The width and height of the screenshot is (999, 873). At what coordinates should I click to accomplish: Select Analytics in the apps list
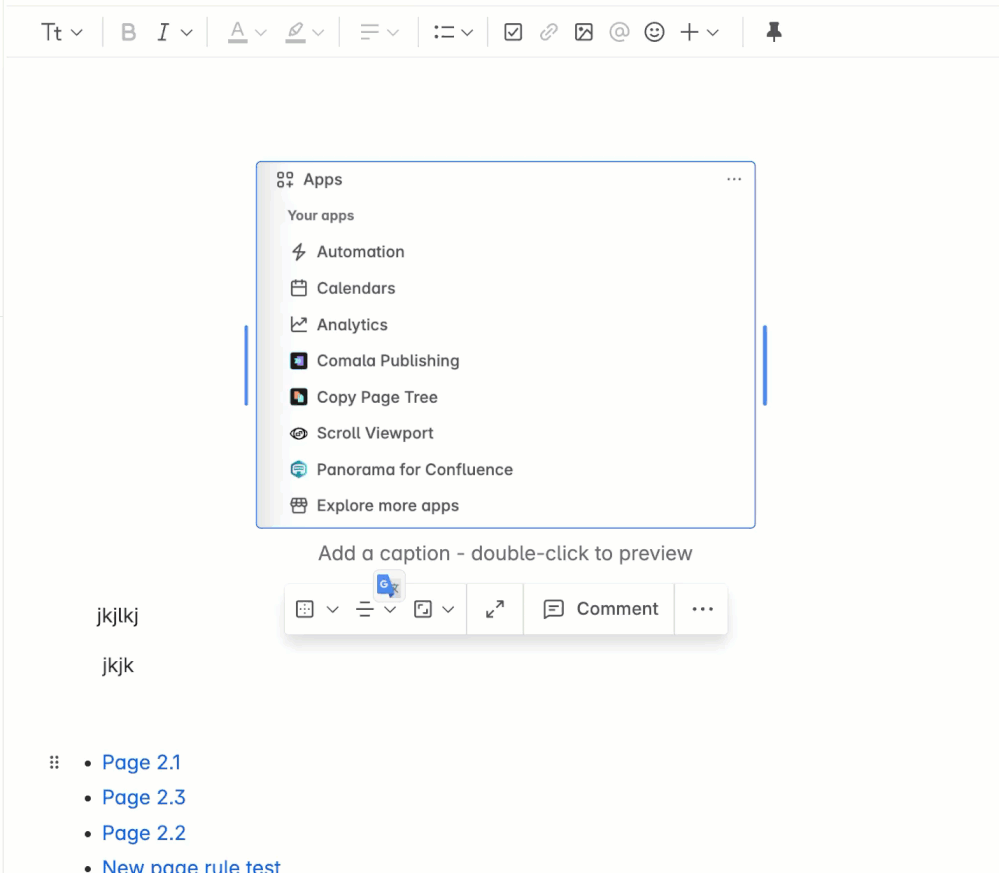[x=352, y=324]
